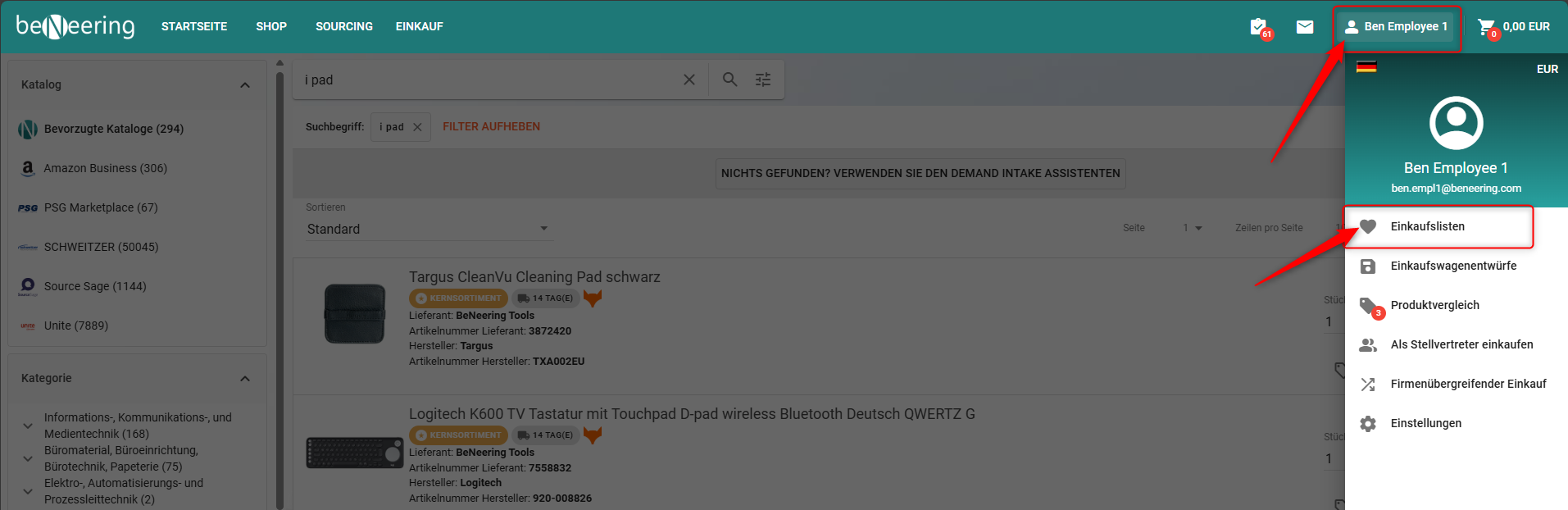This screenshot has width=1568, height=510.
Task: Filter by Amazon Business catalog
Action: click(x=105, y=168)
